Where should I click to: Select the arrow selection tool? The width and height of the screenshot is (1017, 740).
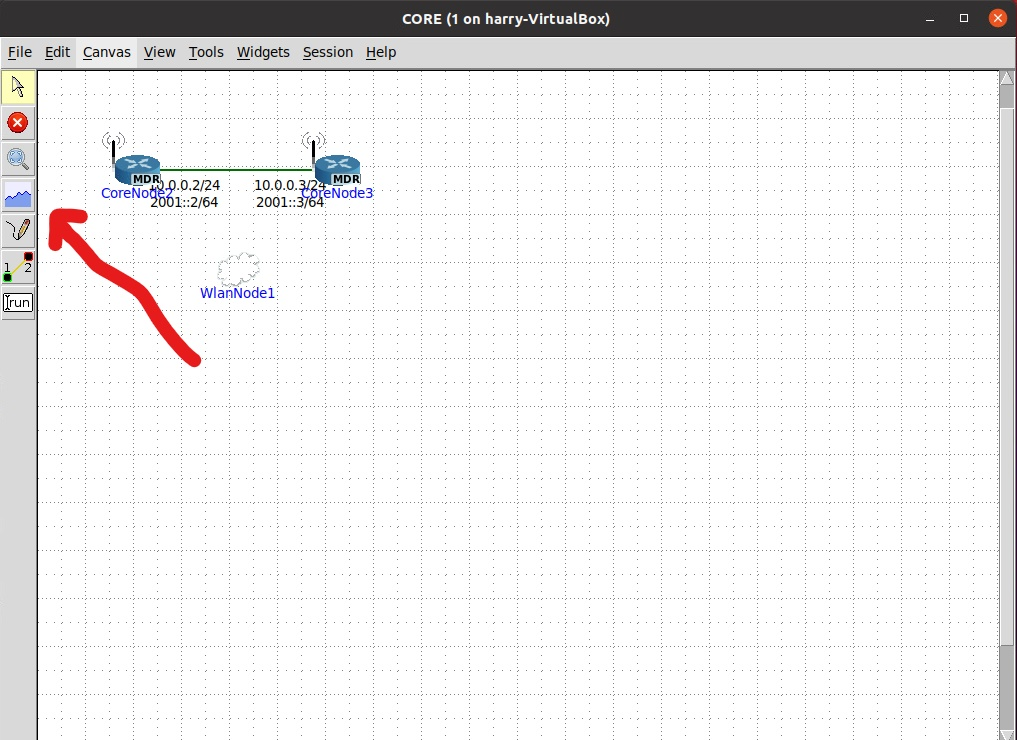point(17,86)
